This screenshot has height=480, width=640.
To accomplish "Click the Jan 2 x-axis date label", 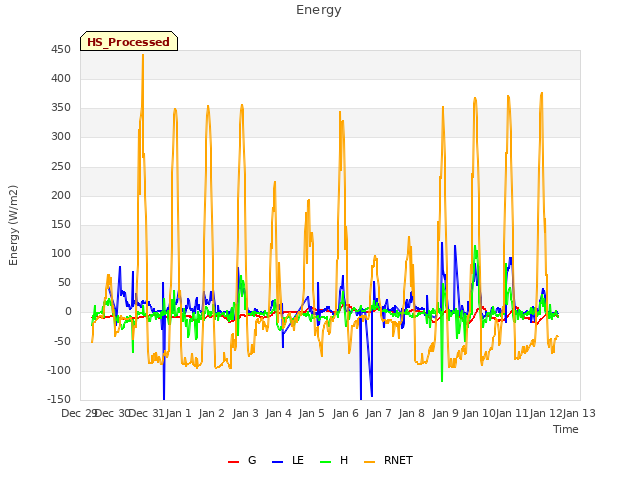I will point(212,413).
